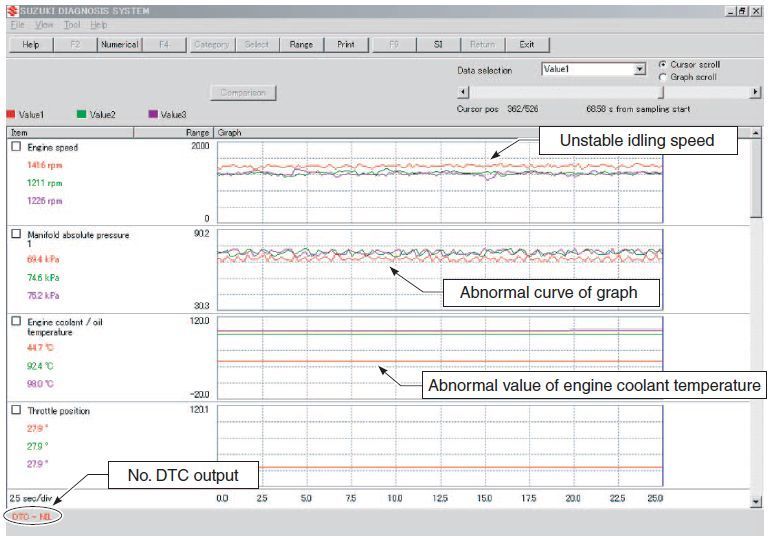Image resolution: width=773 pixels, height=542 pixels.
Task: Open the Data selection Value1 dropdown
Action: [594, 69]
